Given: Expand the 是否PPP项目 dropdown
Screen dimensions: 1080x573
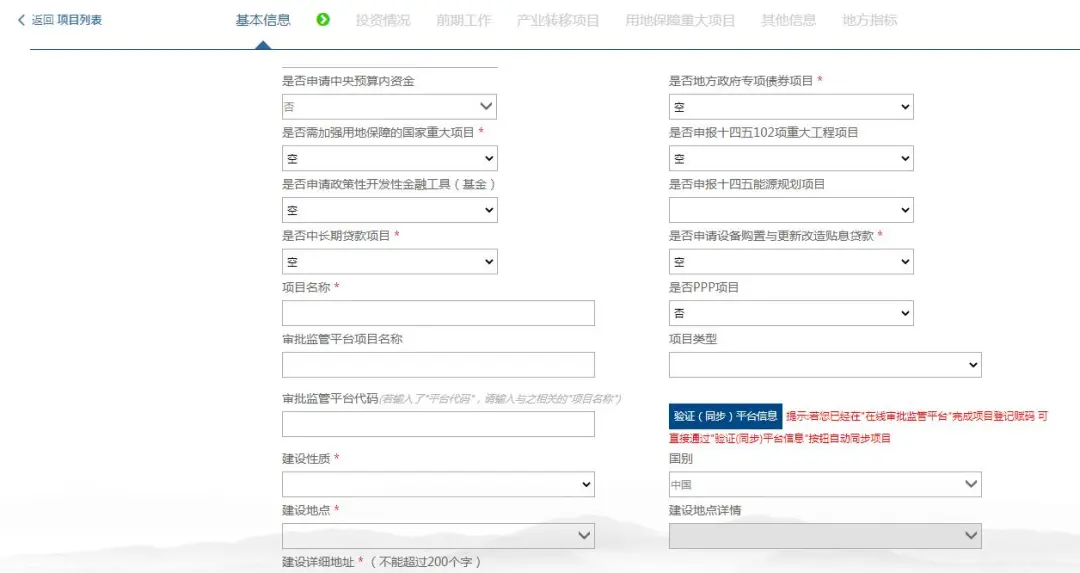Looking at the screenshot, I should (x=790, y=313).
